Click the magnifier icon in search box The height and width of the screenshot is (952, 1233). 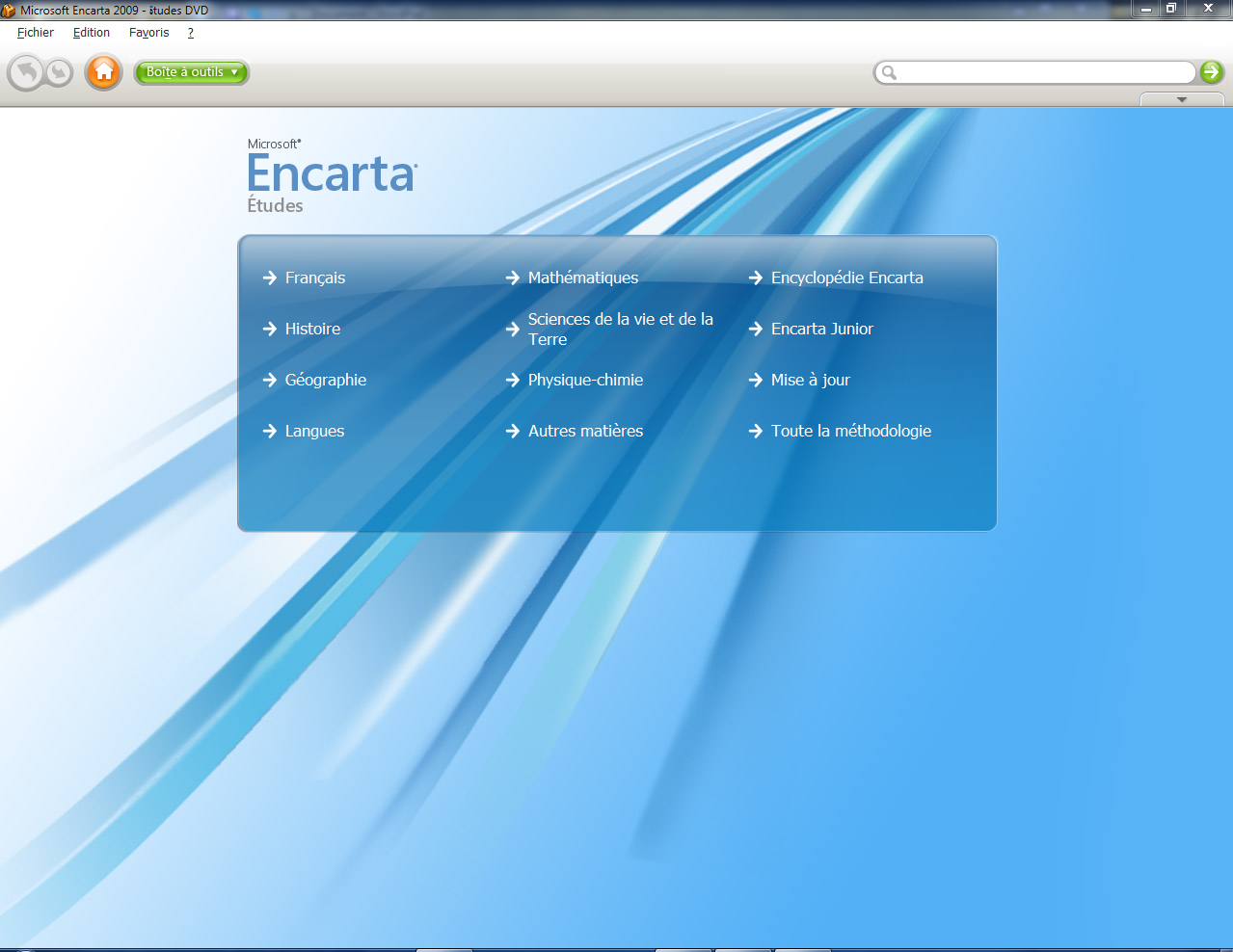(x=889, y=72)
